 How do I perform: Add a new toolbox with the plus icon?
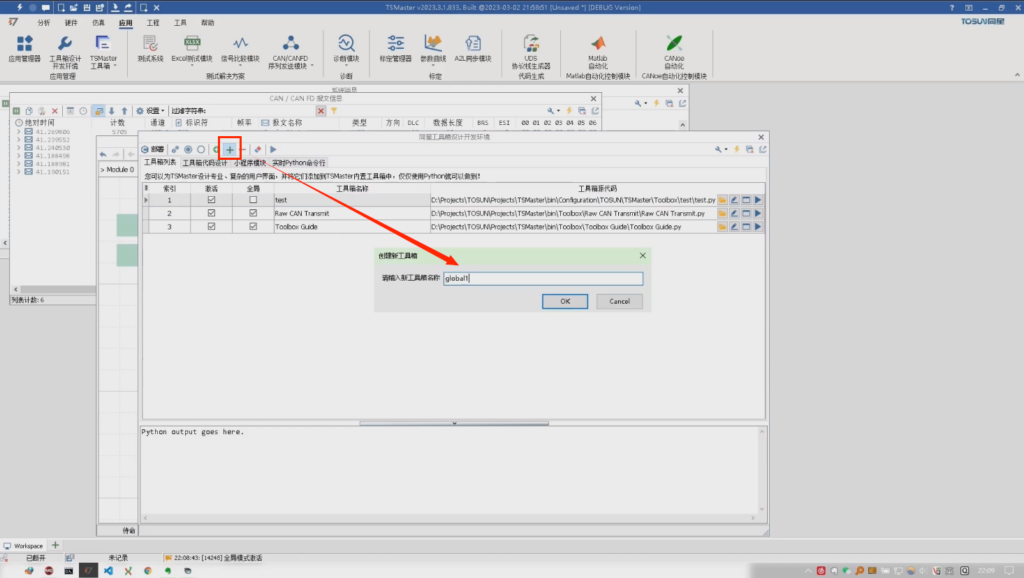click(231, 147)
